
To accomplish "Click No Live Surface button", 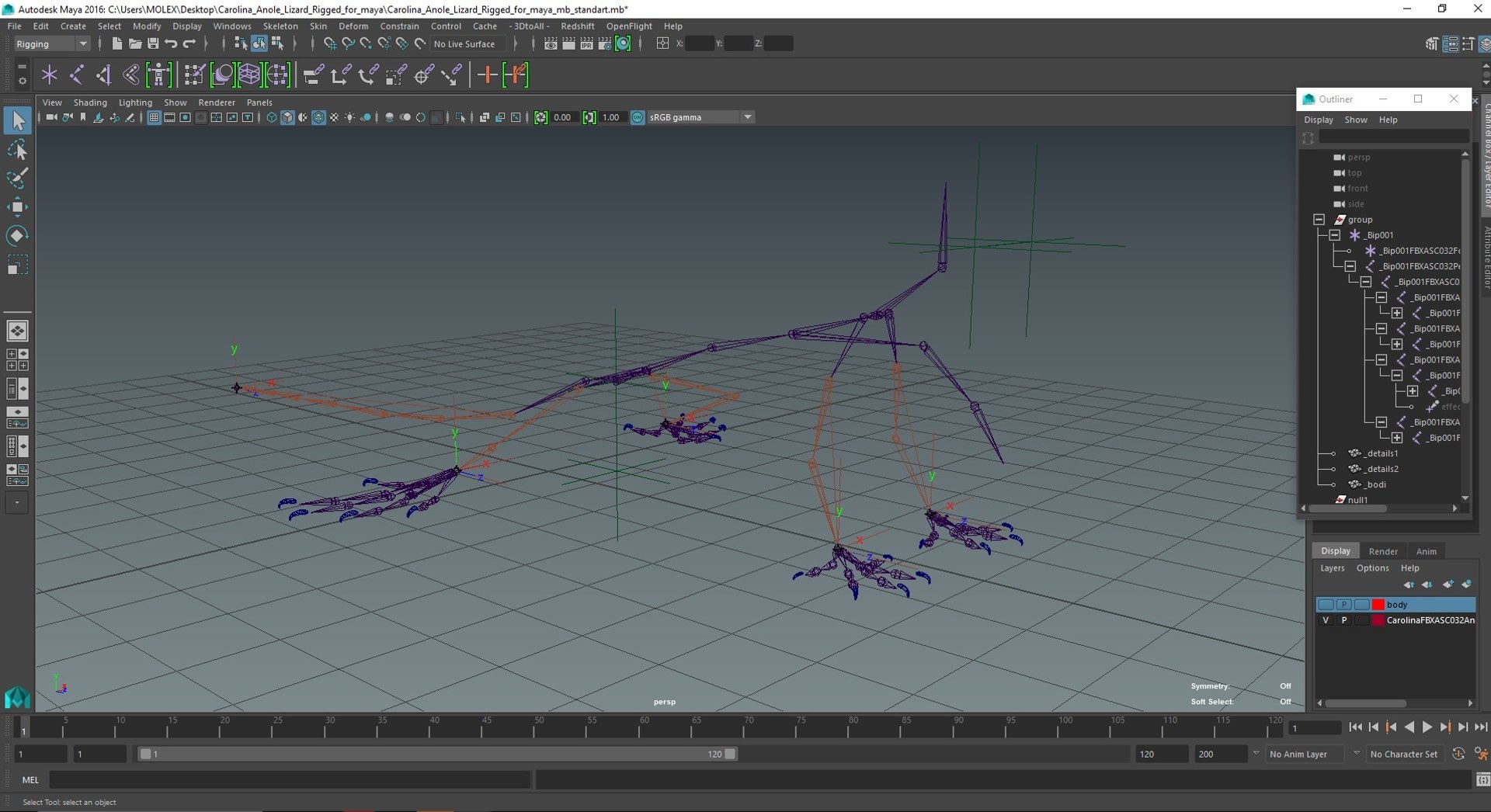I will (467, 43).
